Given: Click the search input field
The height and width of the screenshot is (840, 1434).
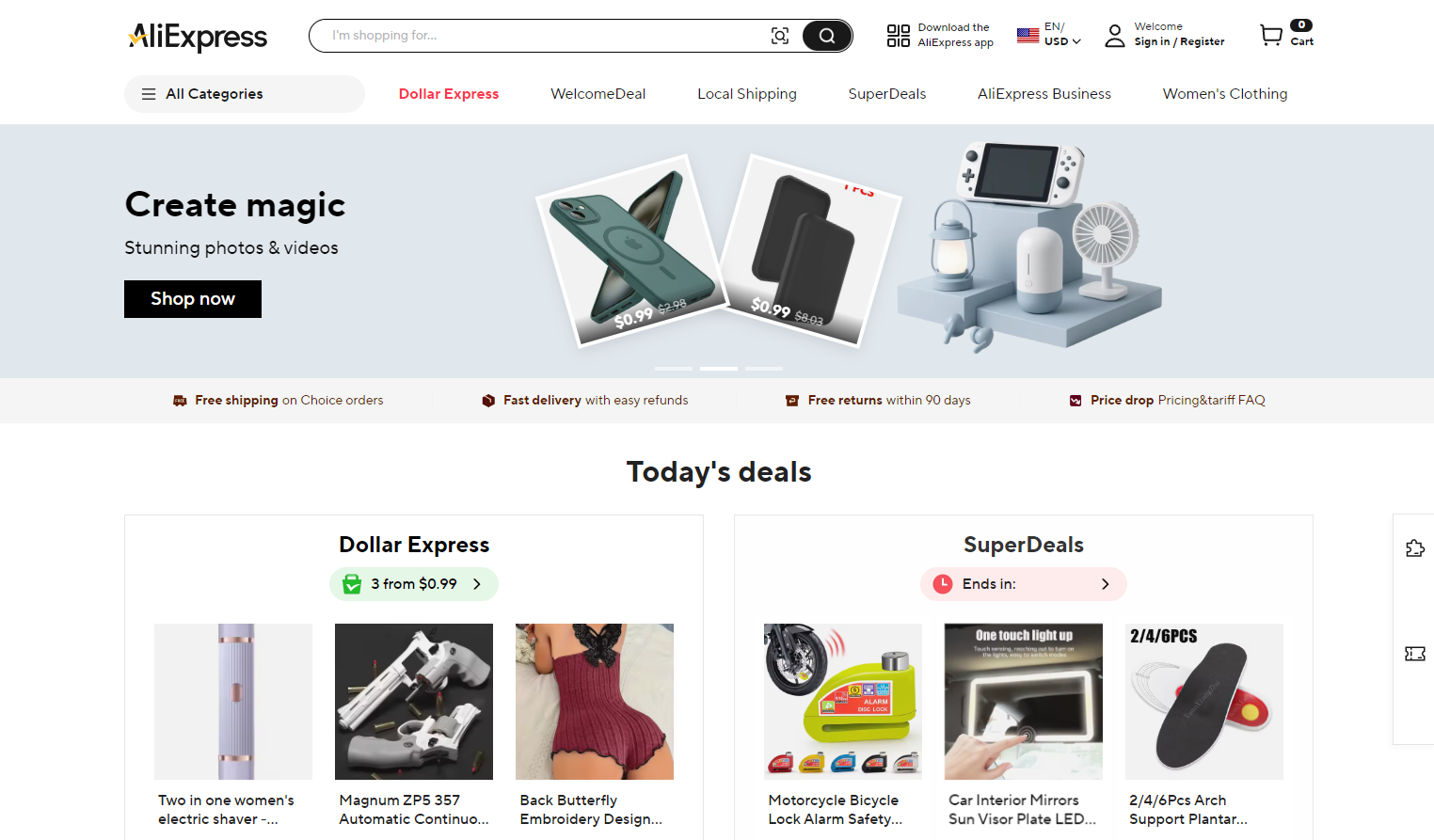Looking at the screenshot, I should coord(546,36).
